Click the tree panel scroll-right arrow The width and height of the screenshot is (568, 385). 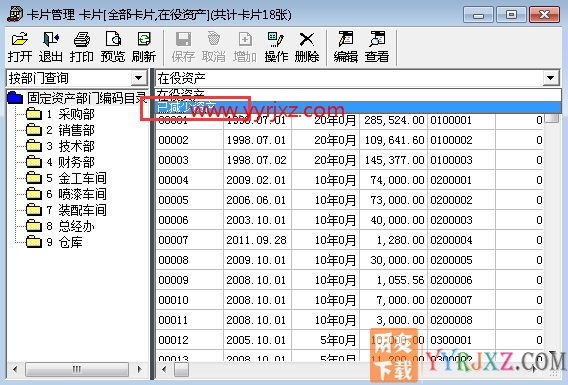(x=139, y=369)
